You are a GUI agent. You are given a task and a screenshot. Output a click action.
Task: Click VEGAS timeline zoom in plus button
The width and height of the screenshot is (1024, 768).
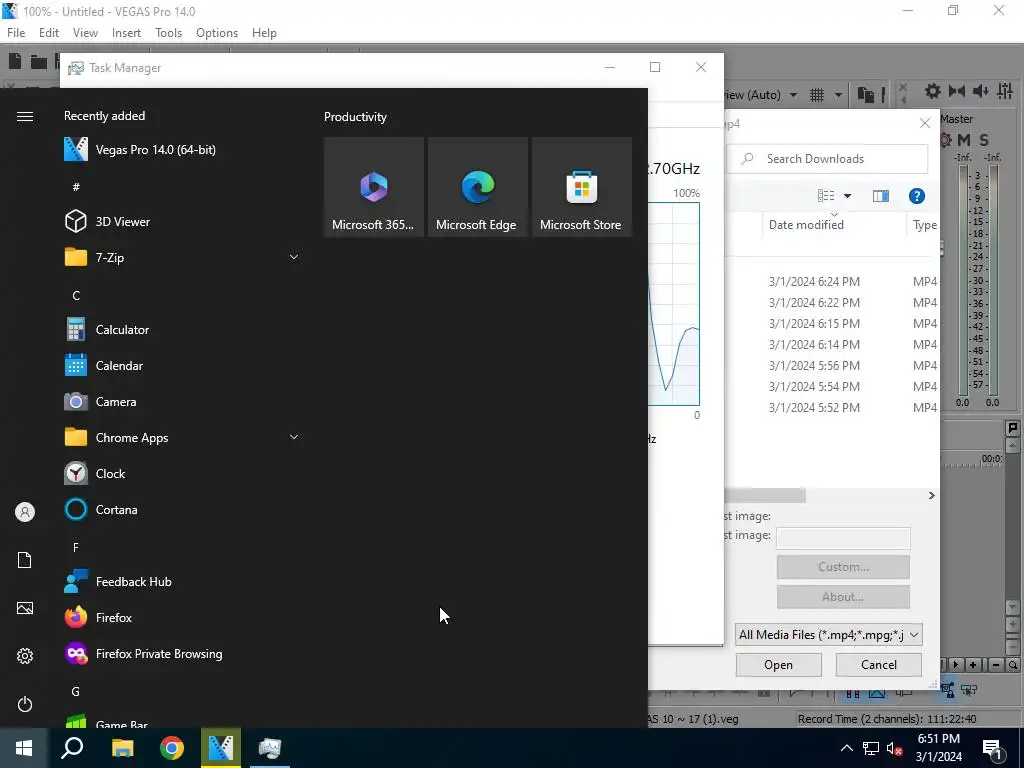click(x=973, y=665)
